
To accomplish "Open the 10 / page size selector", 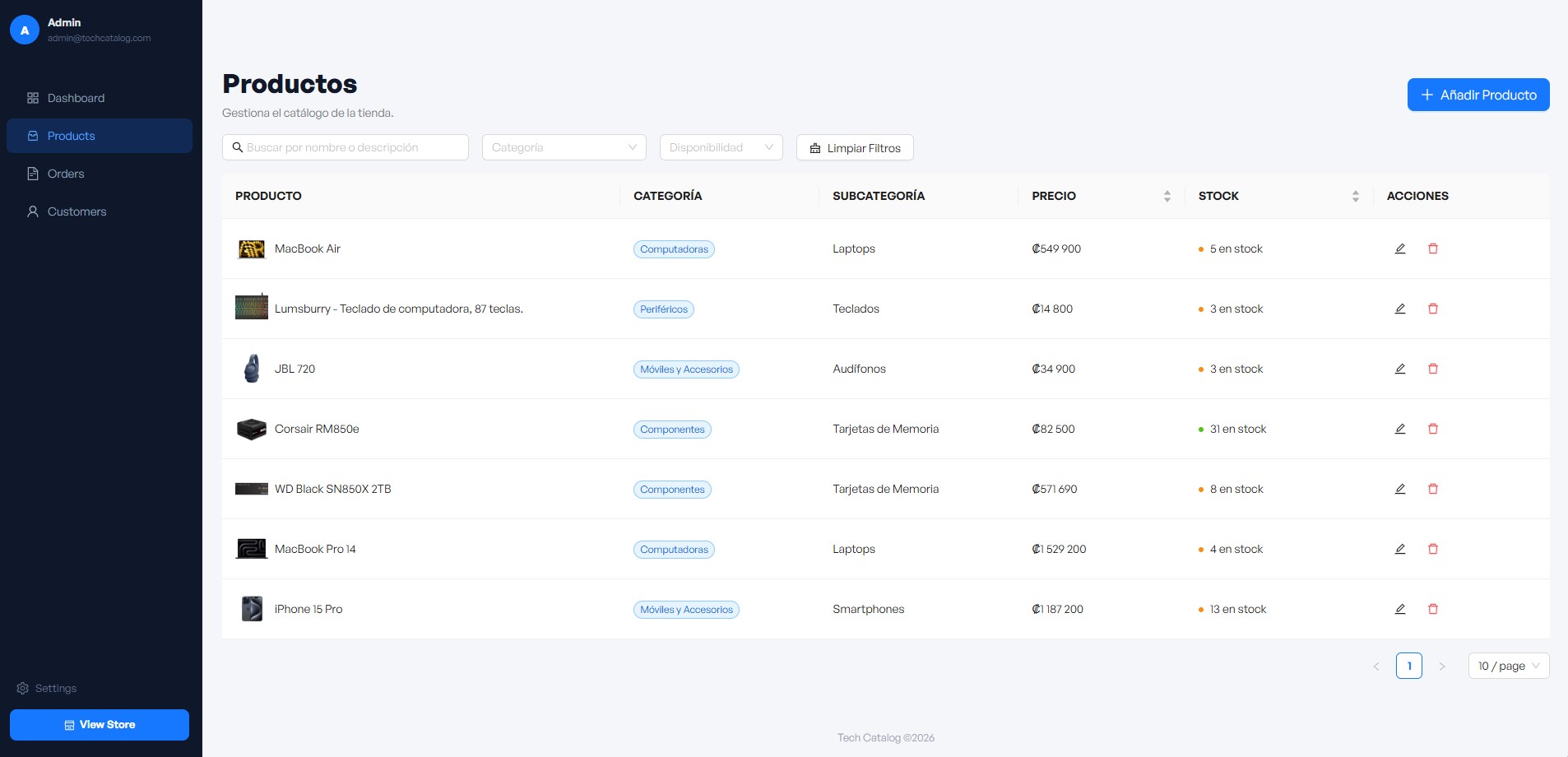I will 1508,666.
